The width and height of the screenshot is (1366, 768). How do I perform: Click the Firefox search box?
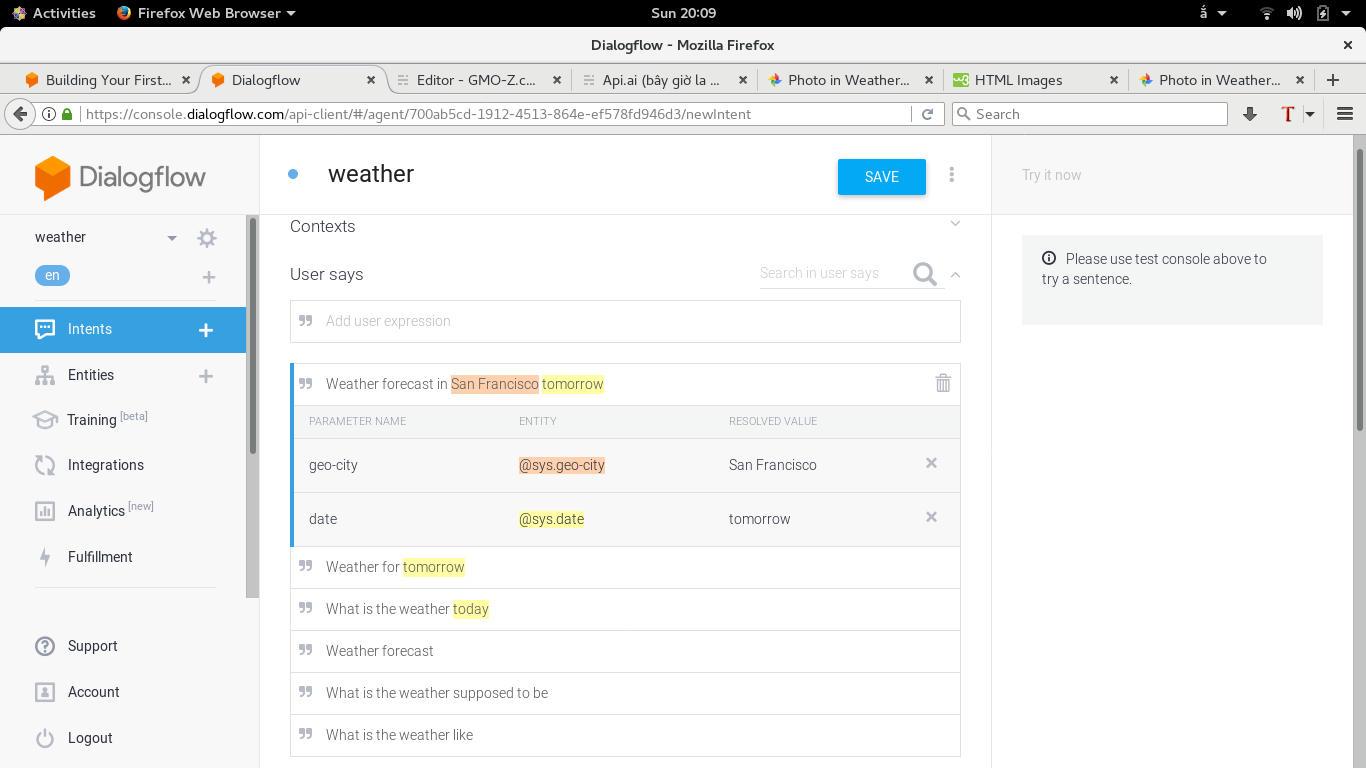pos(1090,114)
